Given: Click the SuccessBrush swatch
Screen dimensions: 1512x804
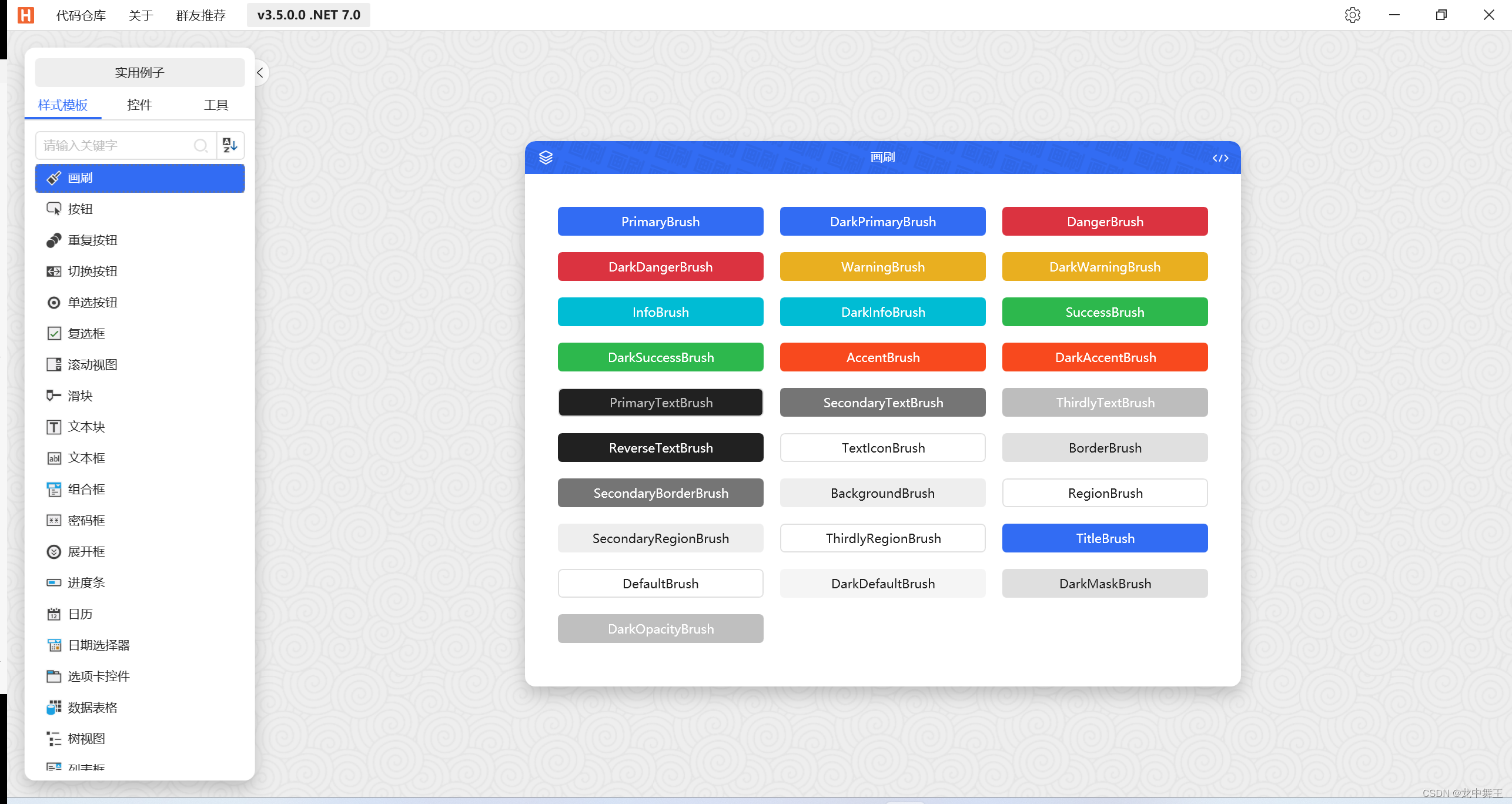Looking at the screenshot, I should (x=1105, y=312).
